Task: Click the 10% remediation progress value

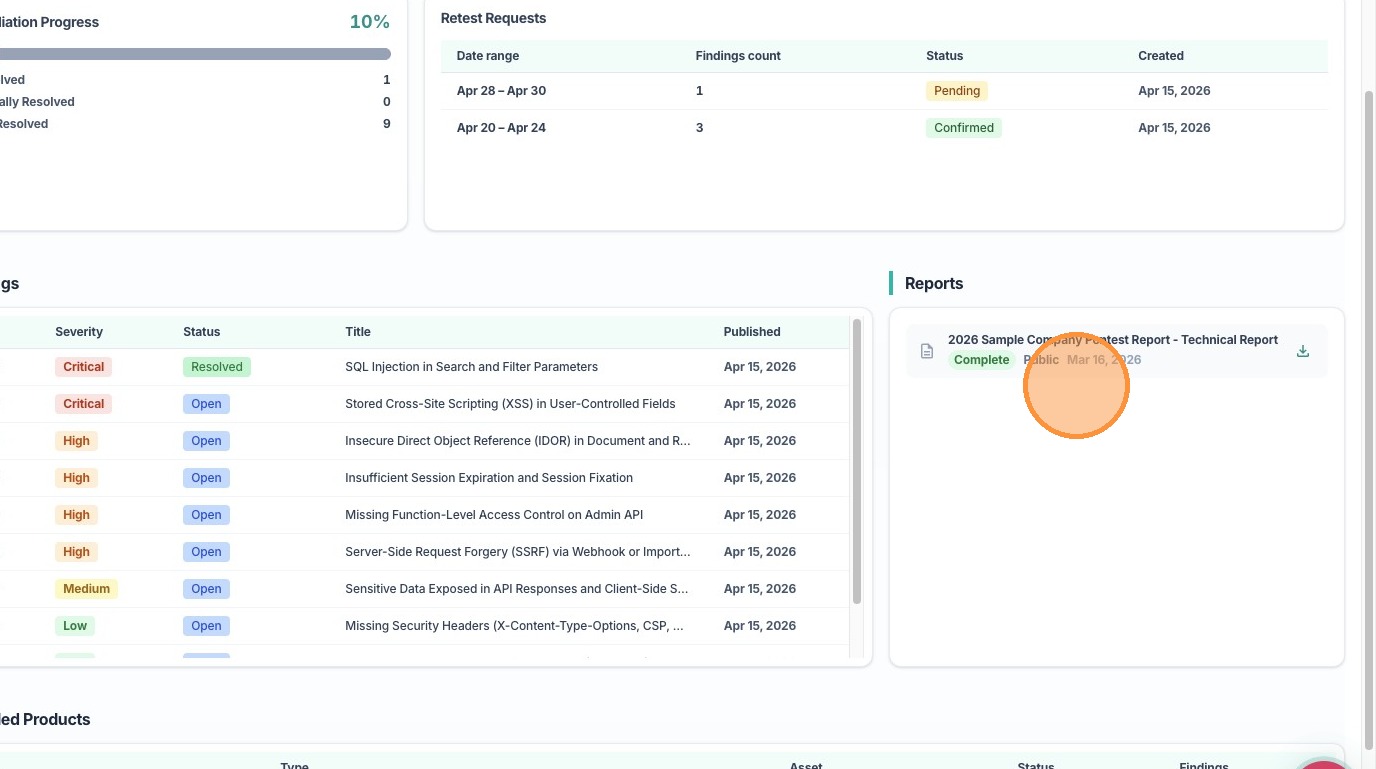Action: pos(370,22)
